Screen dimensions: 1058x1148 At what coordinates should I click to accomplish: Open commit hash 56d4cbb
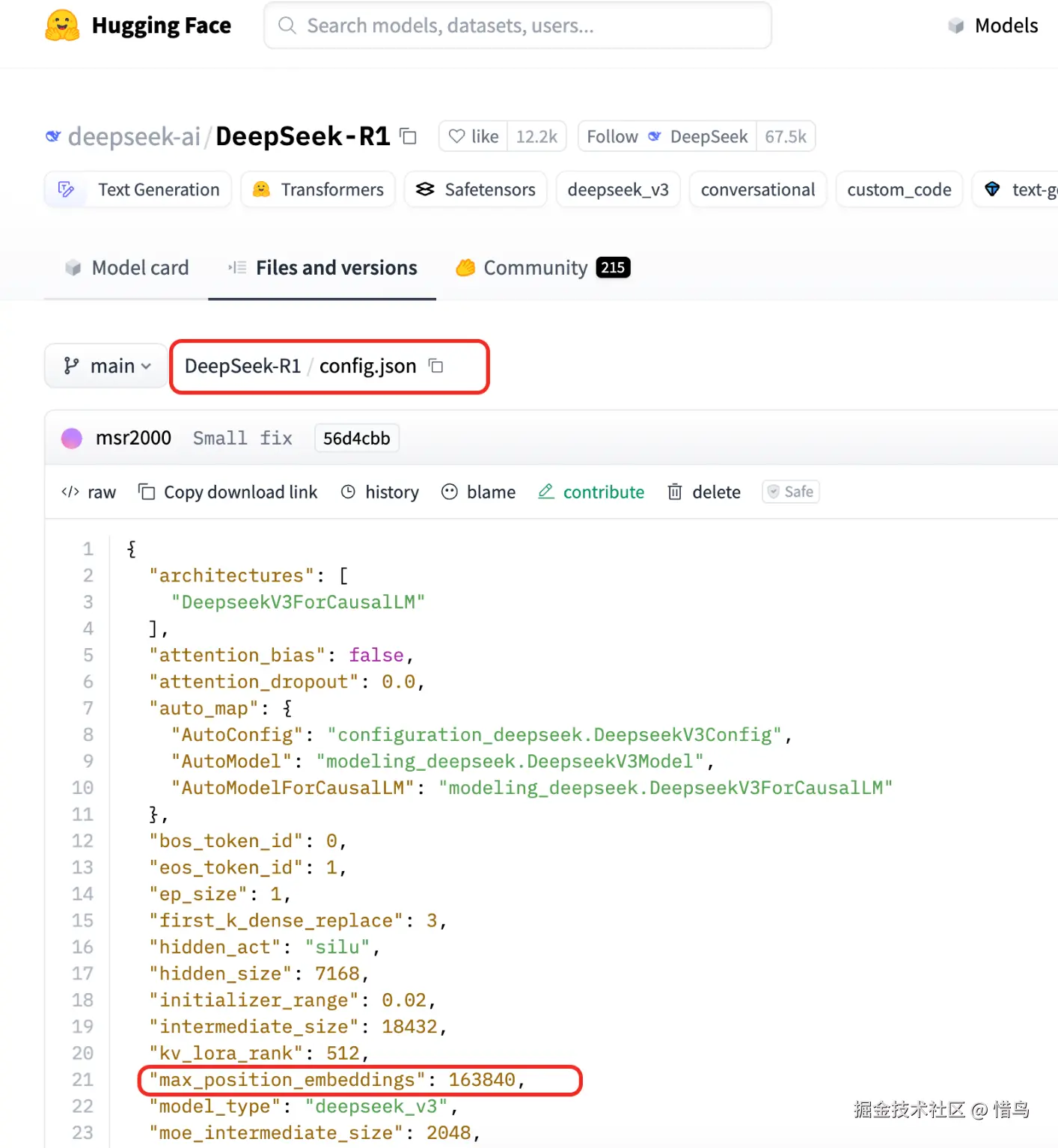tap(357, 438)
